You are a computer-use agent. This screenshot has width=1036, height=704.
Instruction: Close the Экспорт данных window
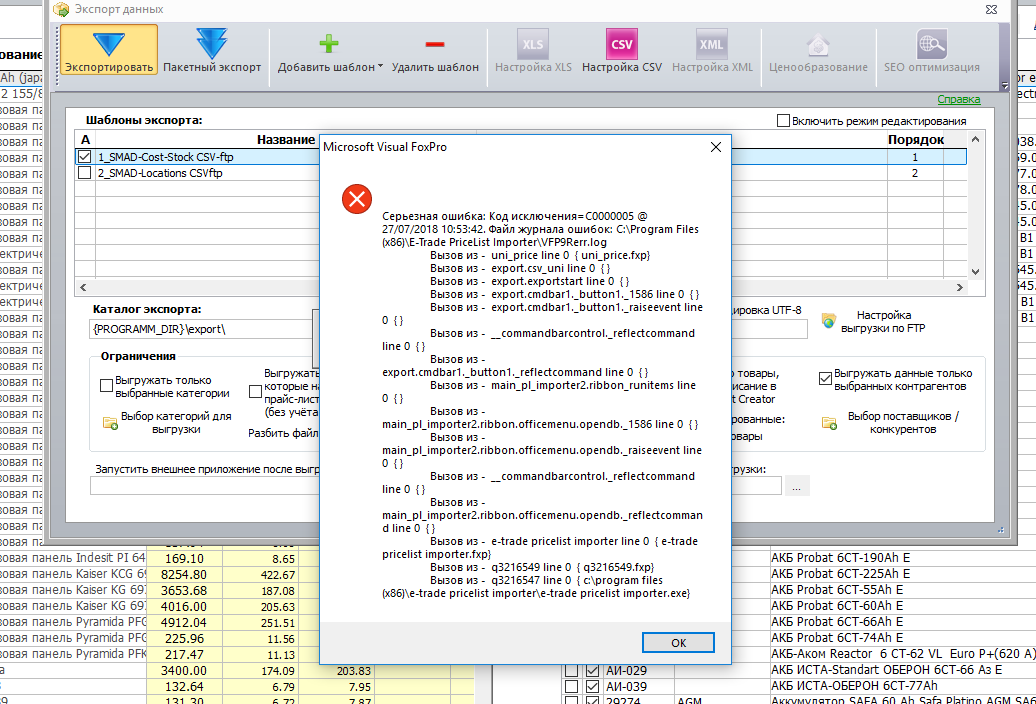click(x=991, y=9)
